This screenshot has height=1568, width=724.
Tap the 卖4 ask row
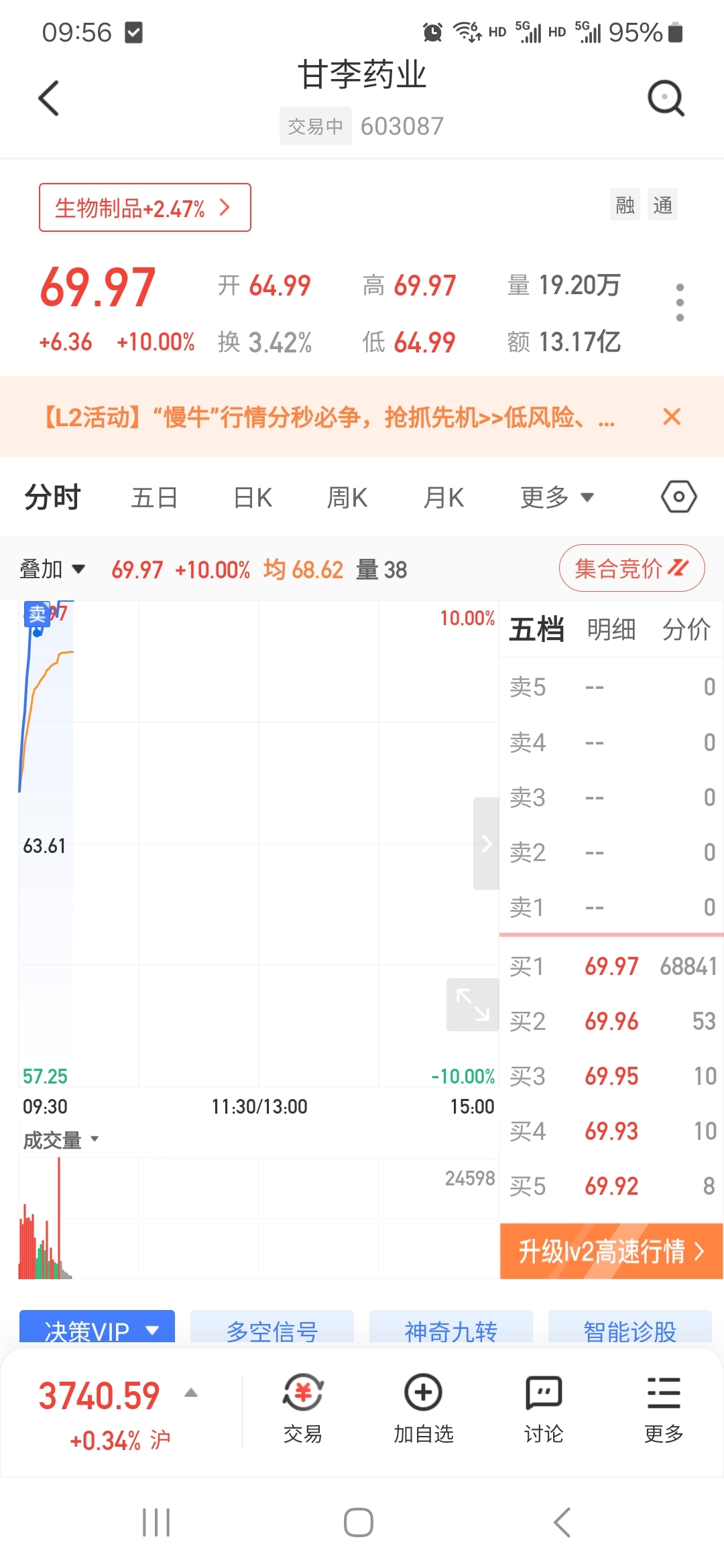point(612,742)
